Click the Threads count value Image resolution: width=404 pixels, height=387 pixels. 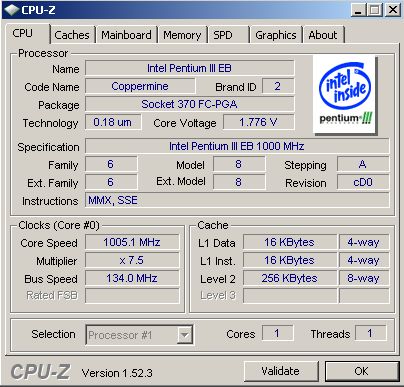point(370,333)
